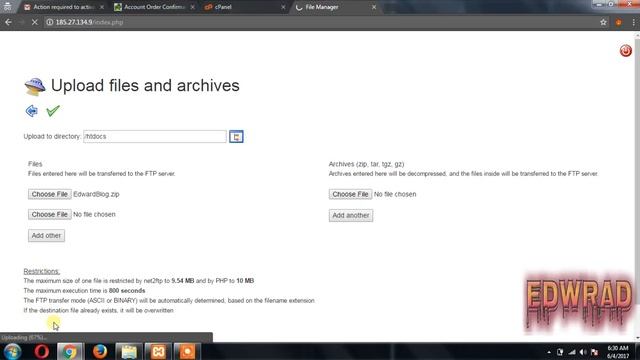The height and width of the screenshot is (360, 640).
Task: Click the Archives (zip, tar, tgz, gz) label
Action: pyautogui.click(x=366, y=164)
